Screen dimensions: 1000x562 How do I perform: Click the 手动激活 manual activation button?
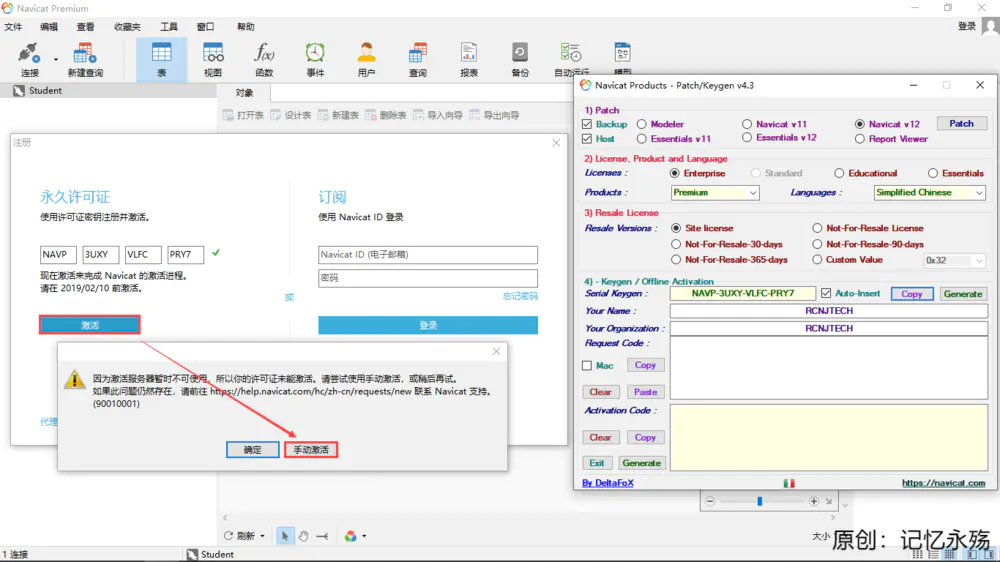[311, 450]
